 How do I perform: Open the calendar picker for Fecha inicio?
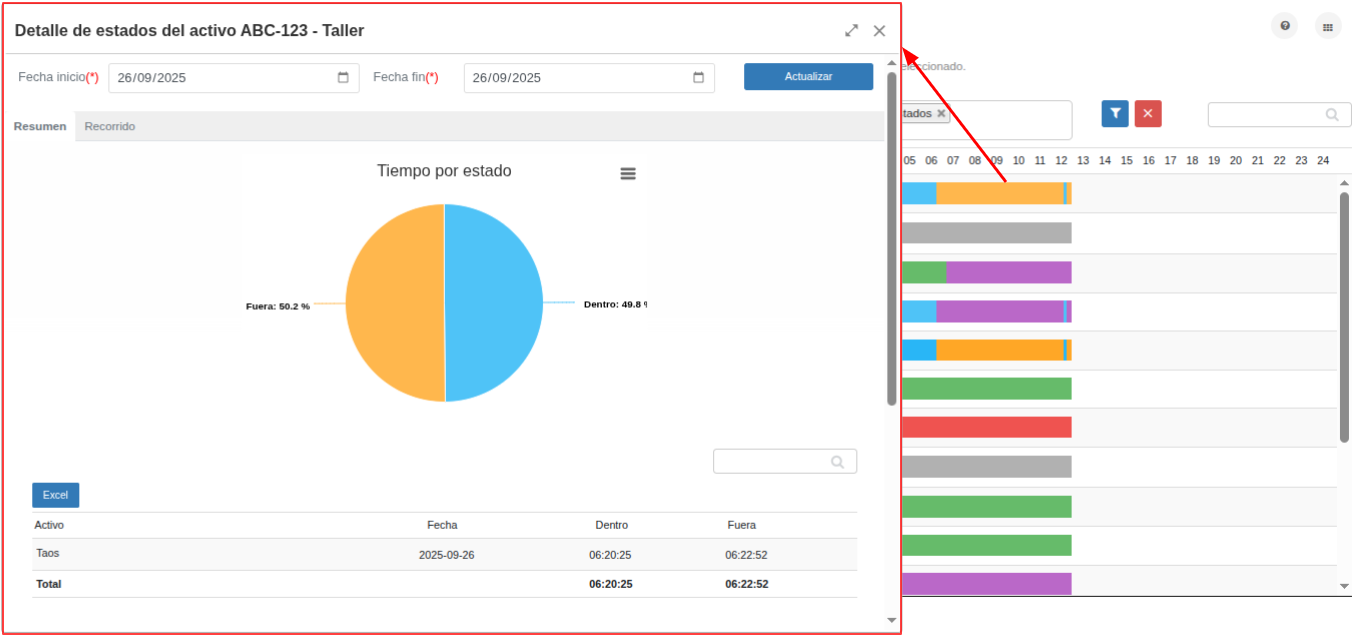(343, 78)
